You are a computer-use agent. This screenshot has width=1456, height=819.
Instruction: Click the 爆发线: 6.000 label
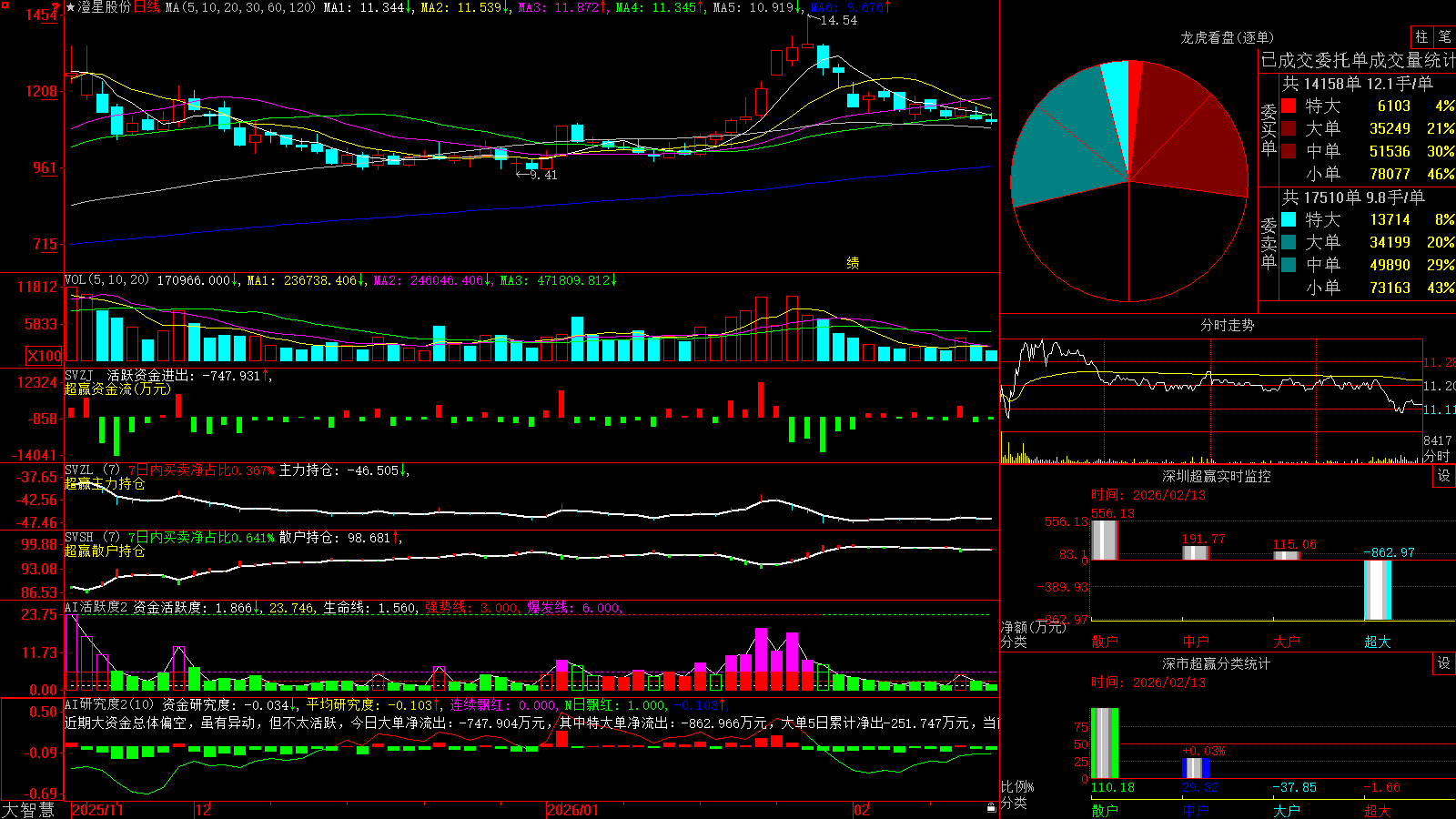[x=574, y=607]
